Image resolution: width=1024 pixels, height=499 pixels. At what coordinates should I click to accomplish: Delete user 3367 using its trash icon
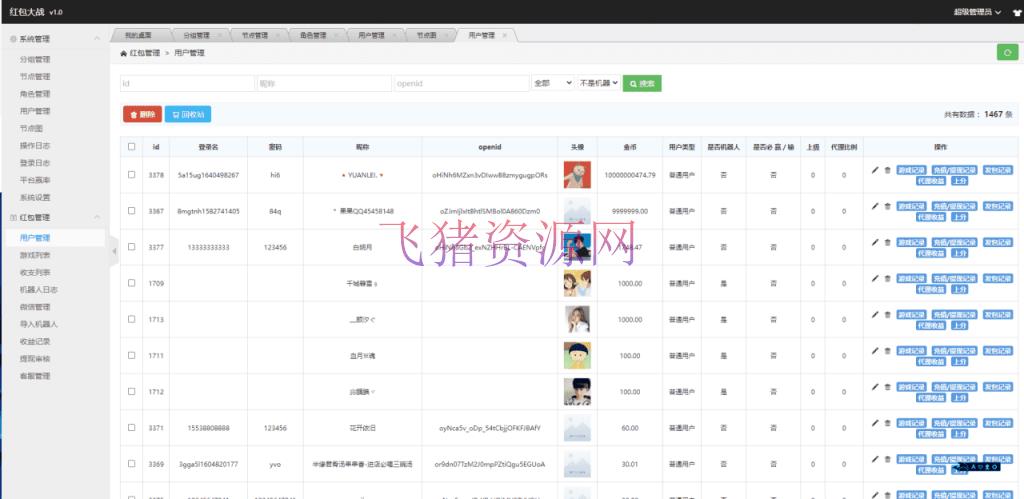coord(888,206)
